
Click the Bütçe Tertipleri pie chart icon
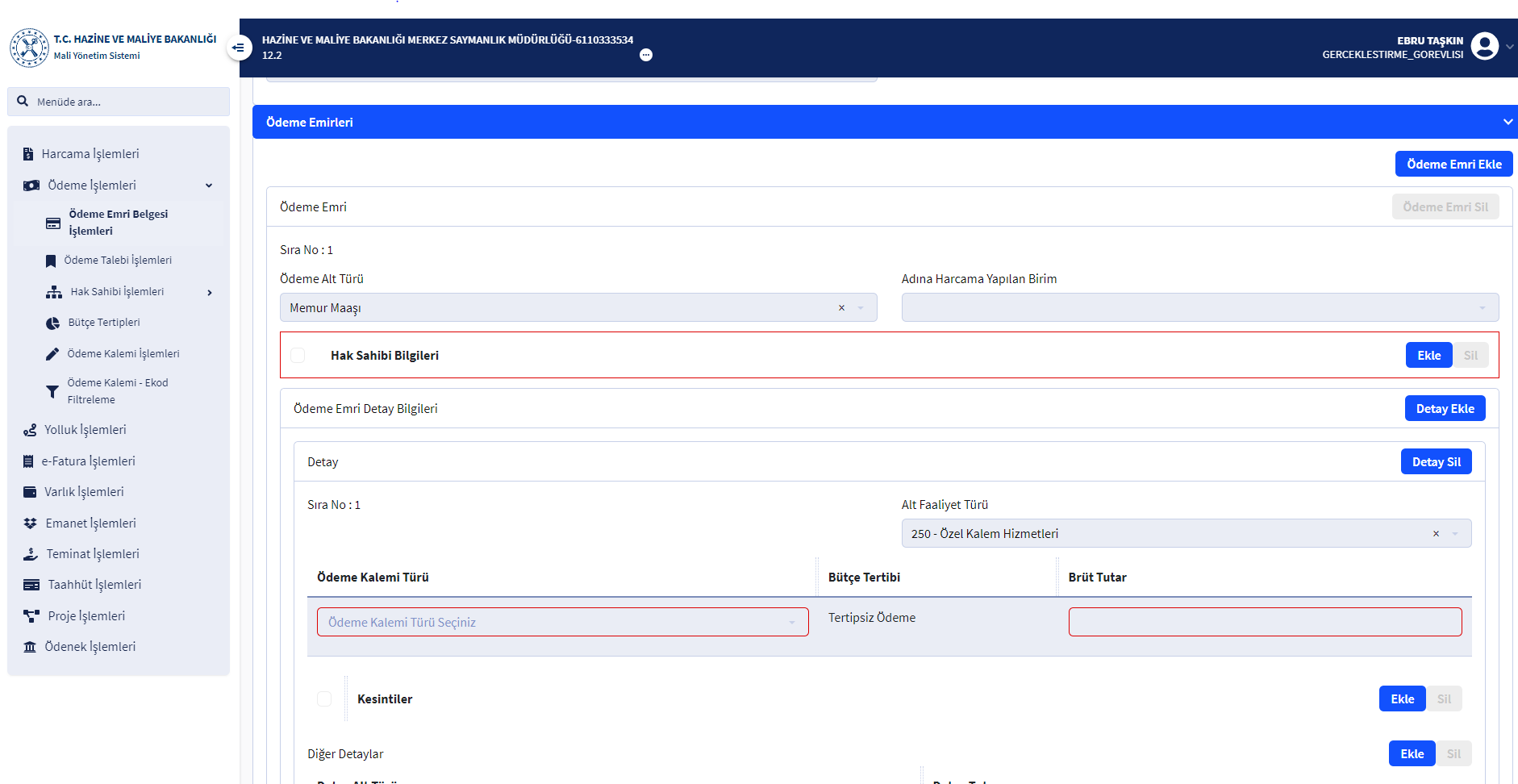(x=52, y=323)
